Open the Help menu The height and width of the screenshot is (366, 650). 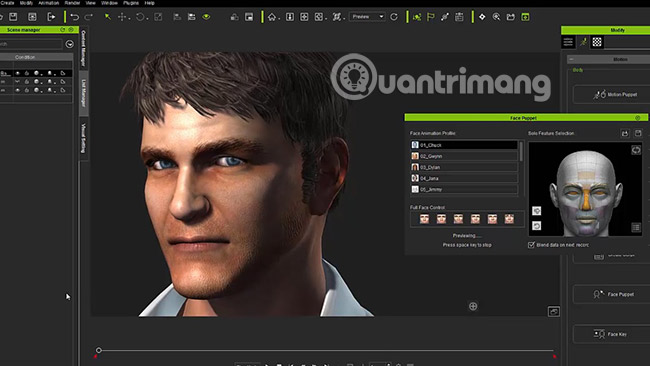pyautogui.click(x=149, y=3)
